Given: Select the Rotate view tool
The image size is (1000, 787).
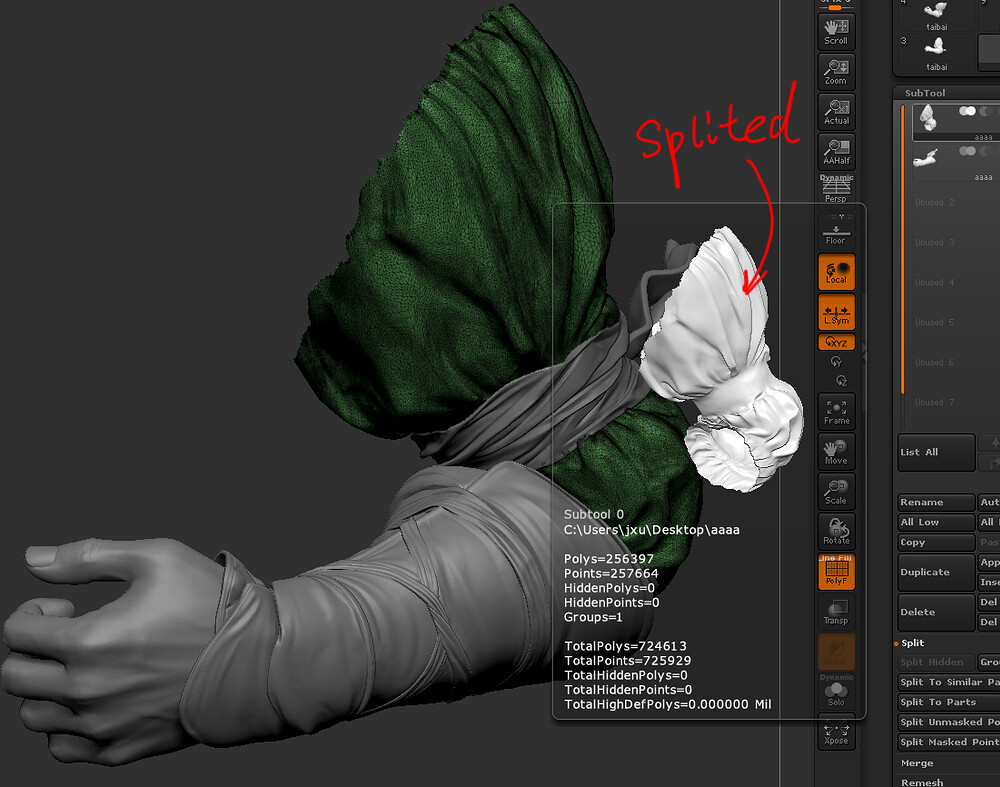Looking at the screenshot, I should 836,531.
